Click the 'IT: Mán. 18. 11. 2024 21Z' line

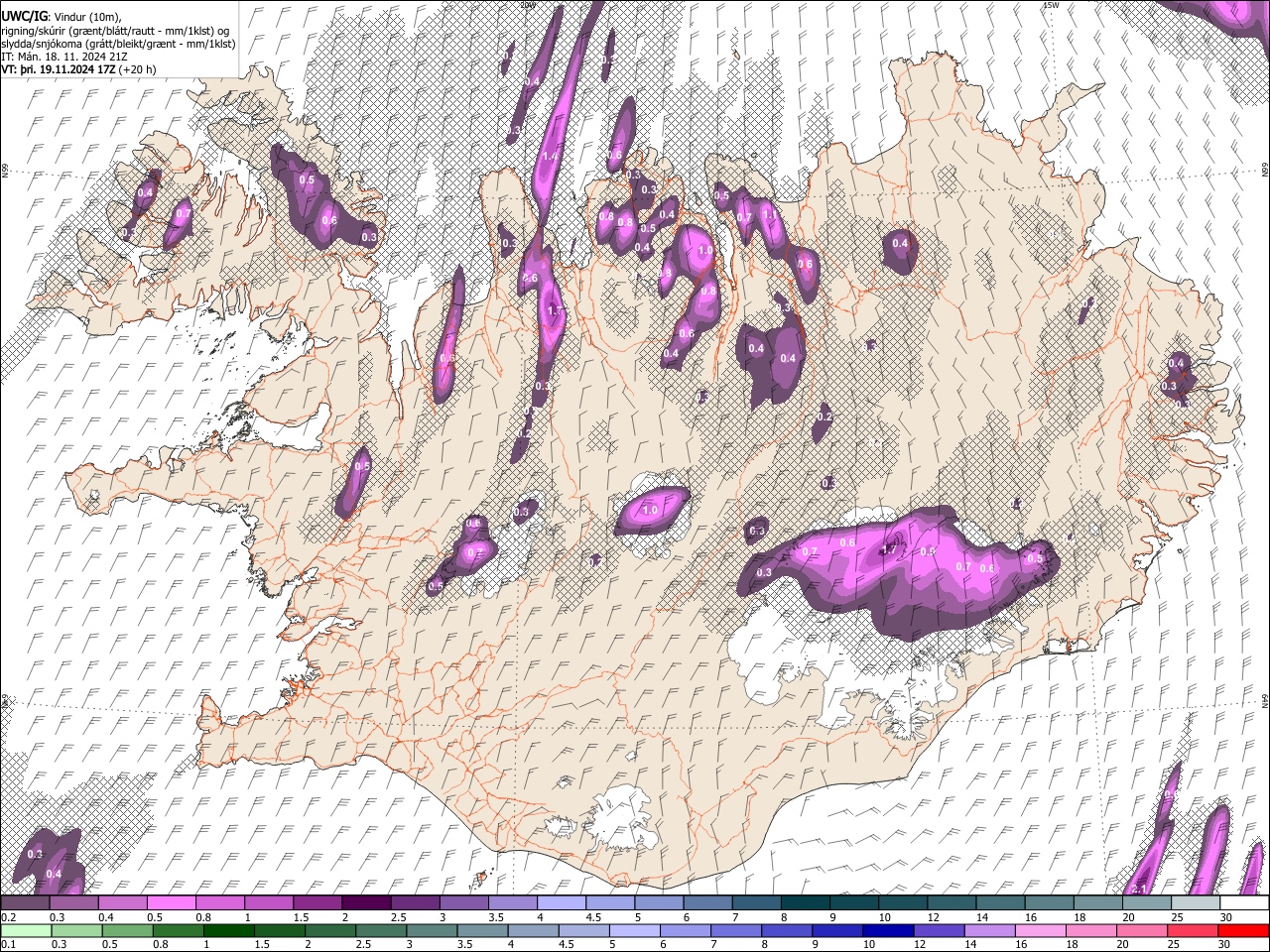pyautogui.click(x=63, y=57)
